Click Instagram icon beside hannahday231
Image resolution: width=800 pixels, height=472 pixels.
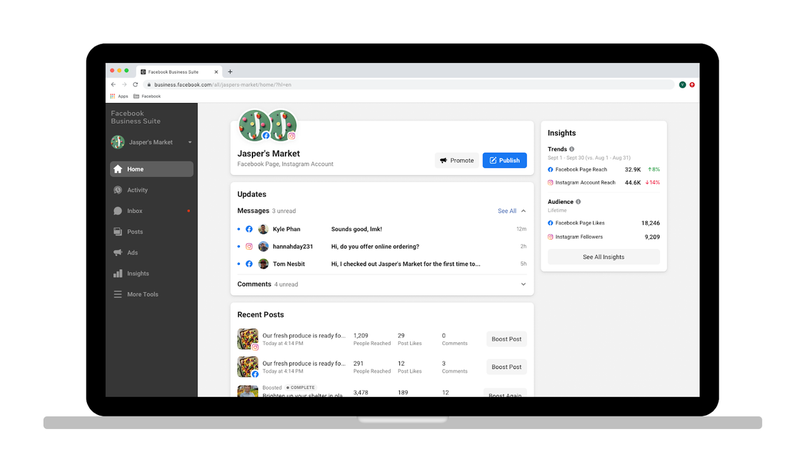[249, 246]
